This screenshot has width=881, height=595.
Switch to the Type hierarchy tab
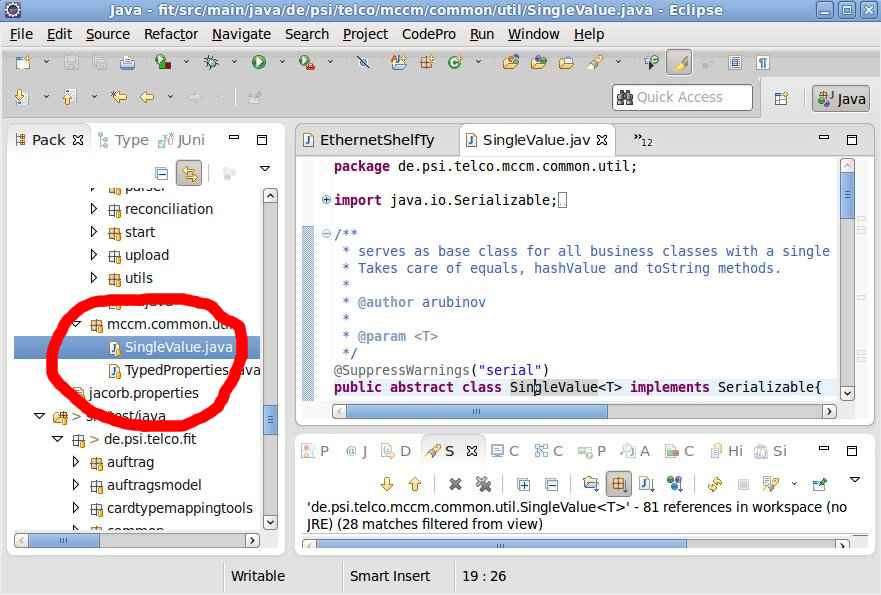124,140
